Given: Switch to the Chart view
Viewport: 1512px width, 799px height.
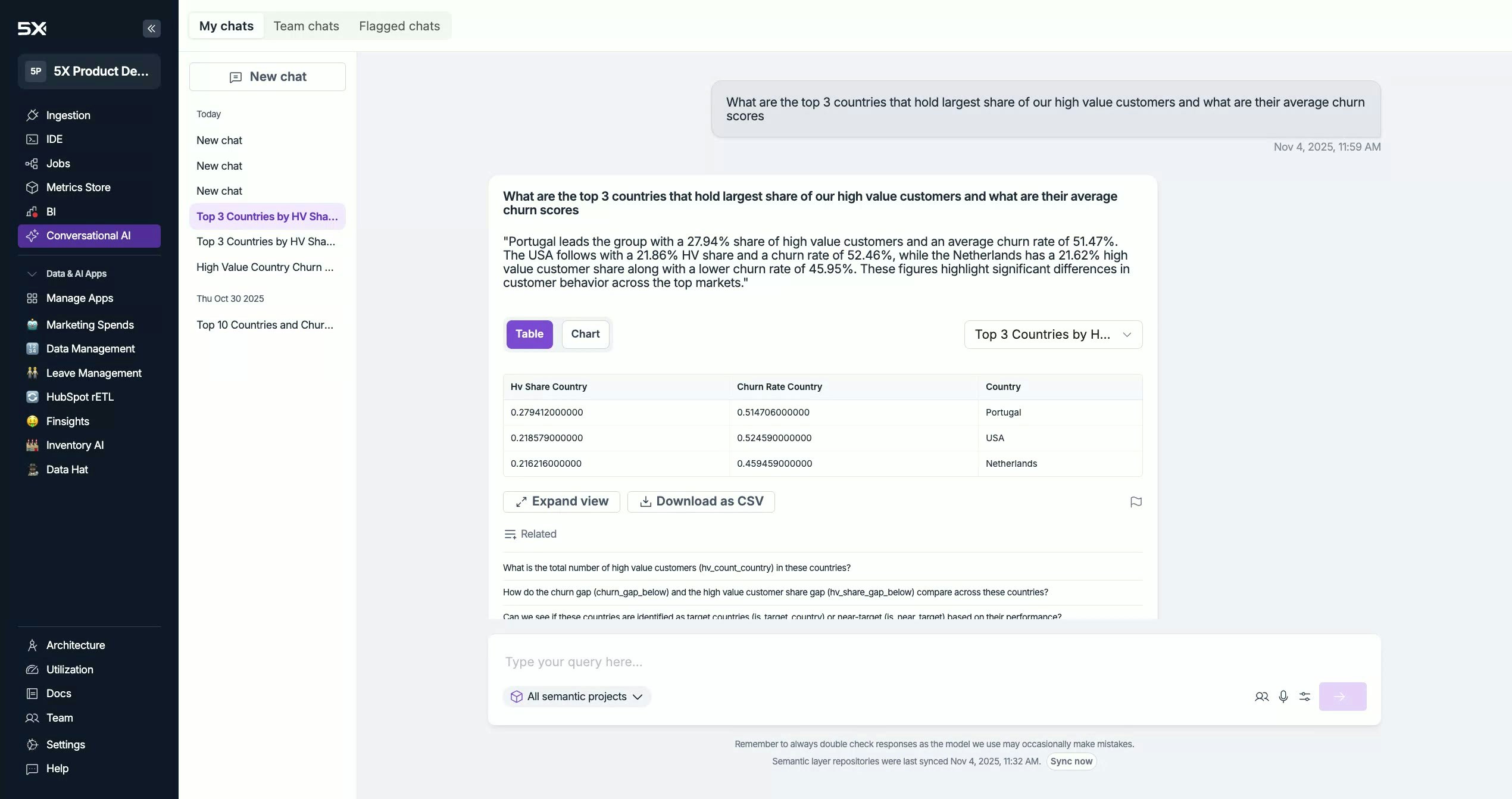Looking at the screenshot, I should pyautogui.click(x=585, y=334).
